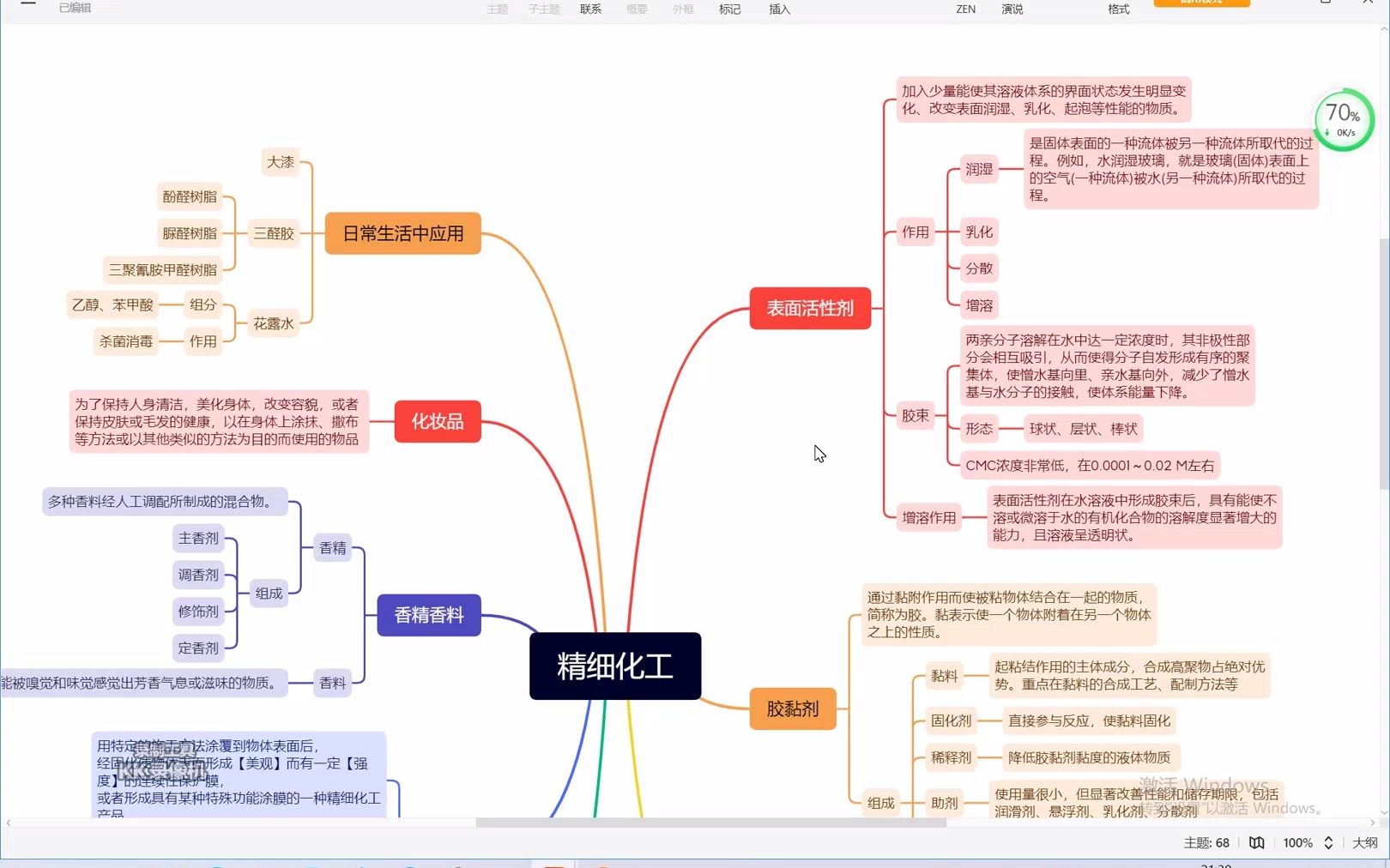This screenshot has width=1390, height=868.
Task: Click the left arrow of horizontal scrollbar
Action: point(9,823)
